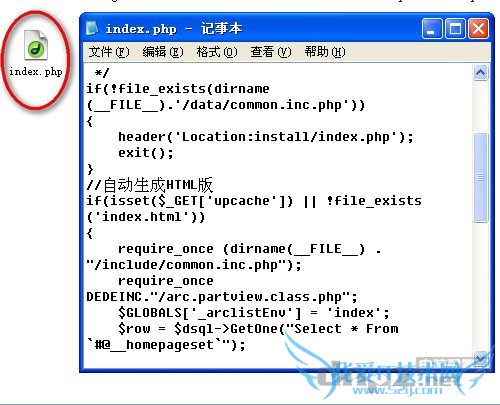Click the Notepad icon in the title bar
Screen dimensions: 500x405
92,29
